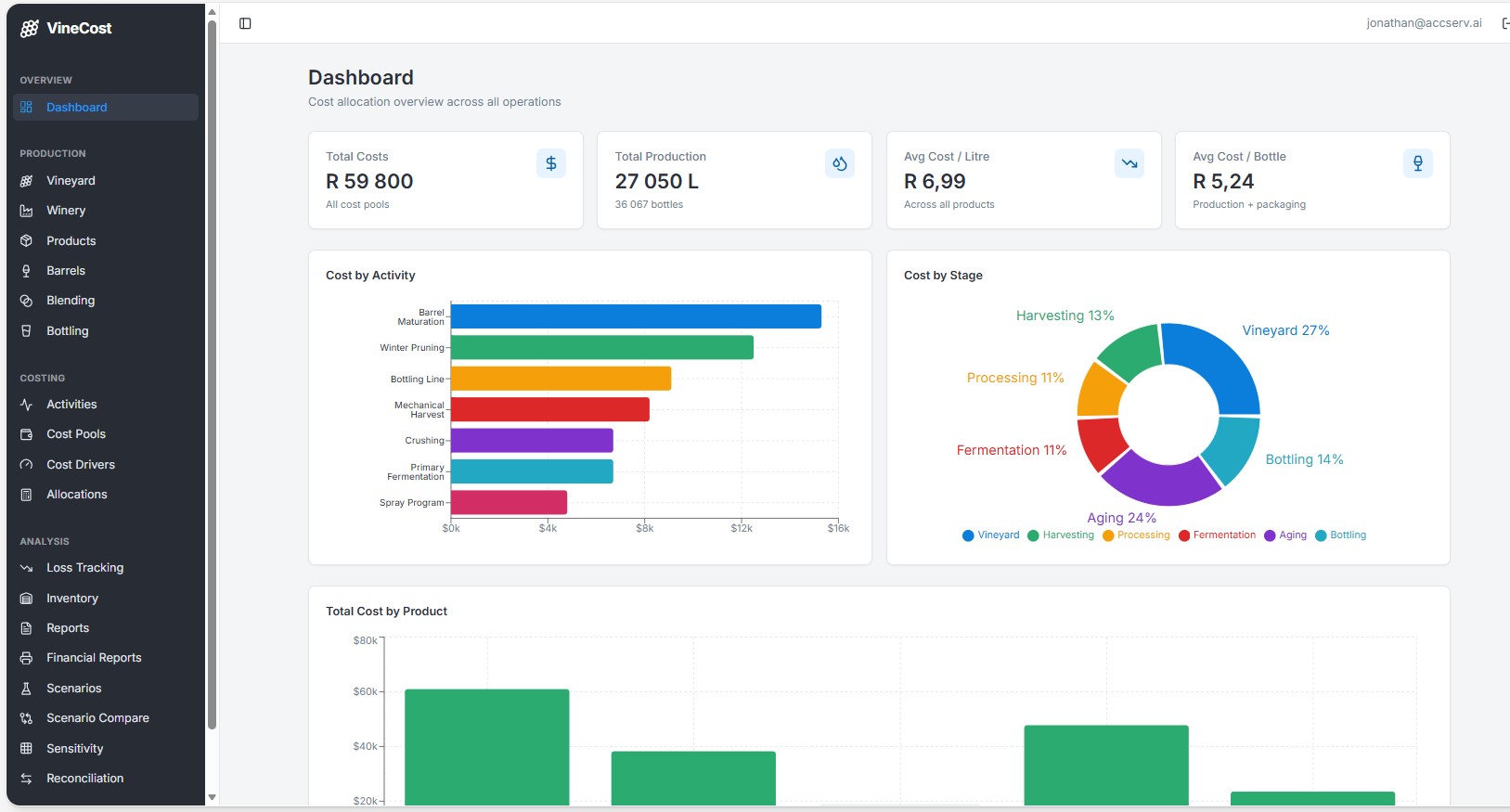This screenshot has height=812, width=1510.
Task: Toggle Aging in the stage chart legend
Action: tap(1285, 535)
